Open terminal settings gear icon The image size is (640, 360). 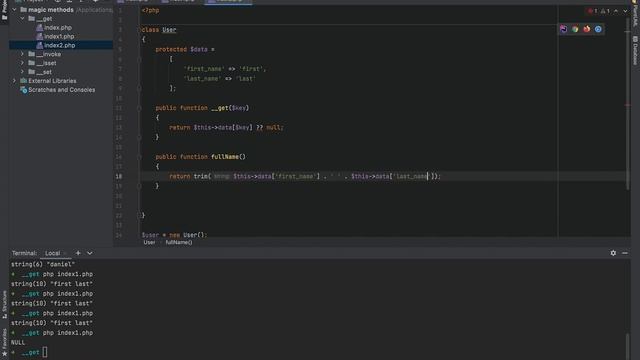point(613,253)
